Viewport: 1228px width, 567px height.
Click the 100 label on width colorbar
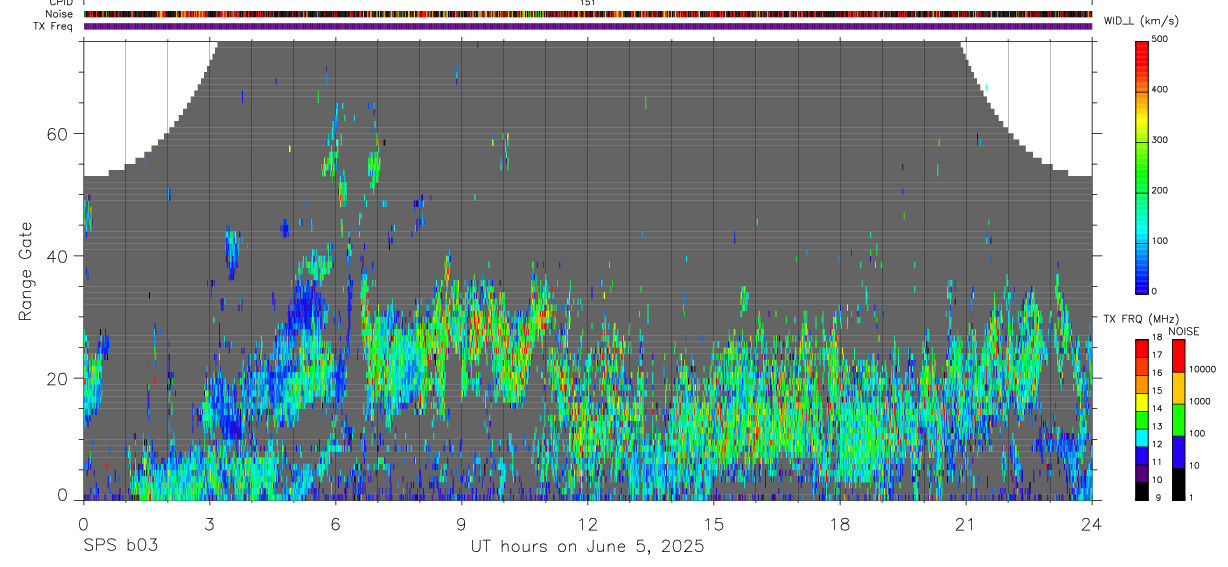tap(1161, 241)
